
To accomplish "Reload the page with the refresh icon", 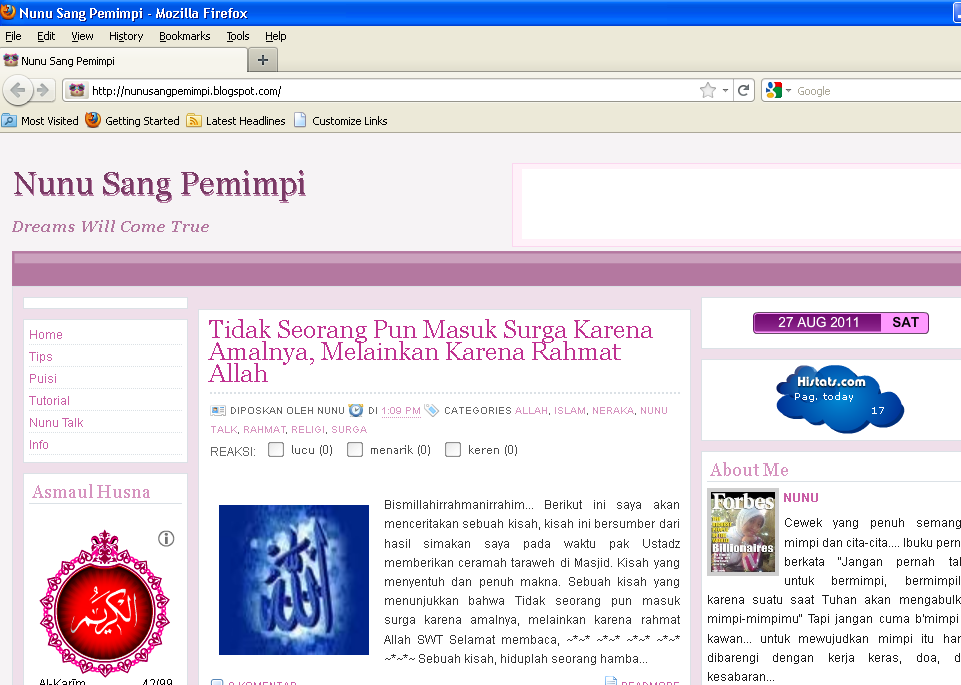I will [x=743, y=91].
